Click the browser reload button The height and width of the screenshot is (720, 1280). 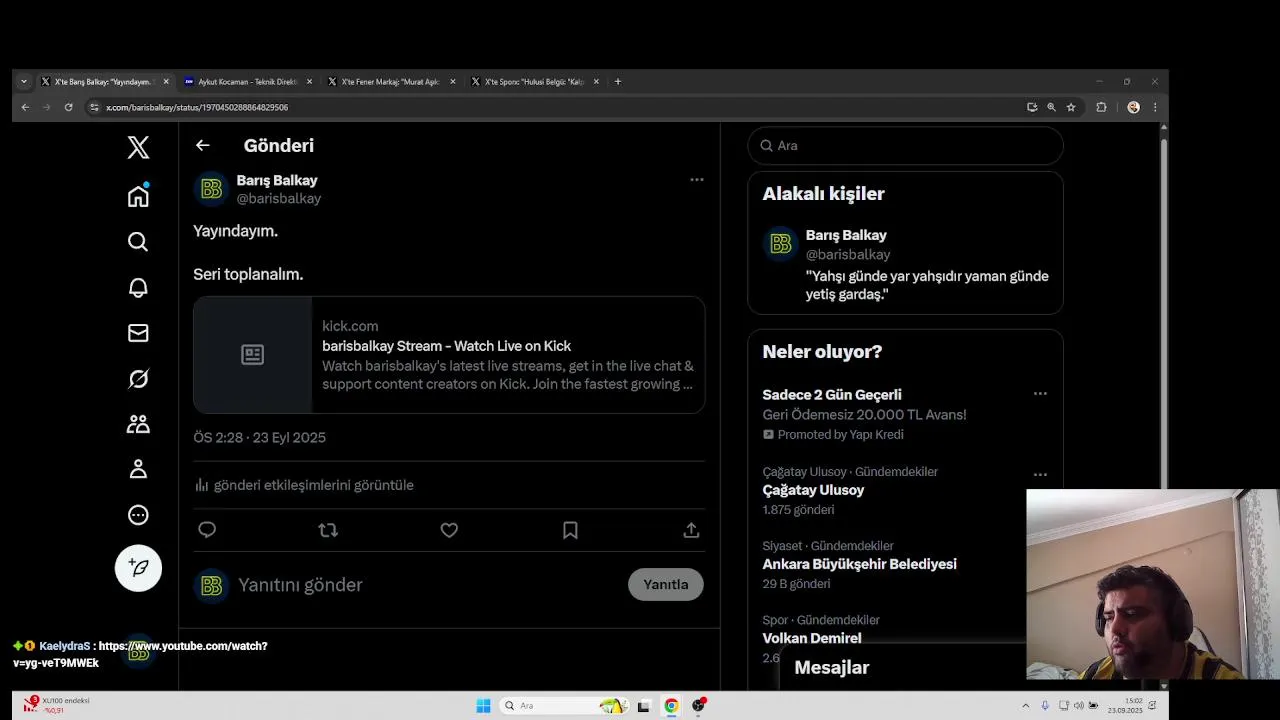(68, 107)
